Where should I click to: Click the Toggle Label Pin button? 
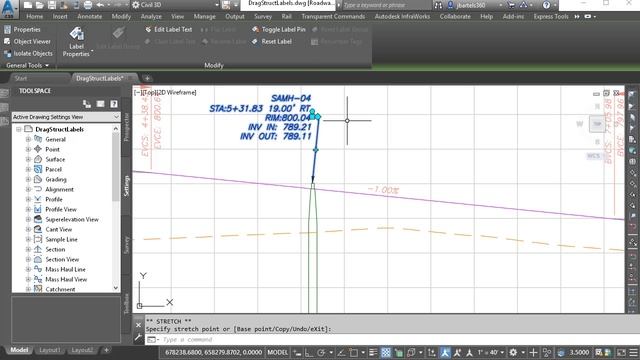pos(279,30)
